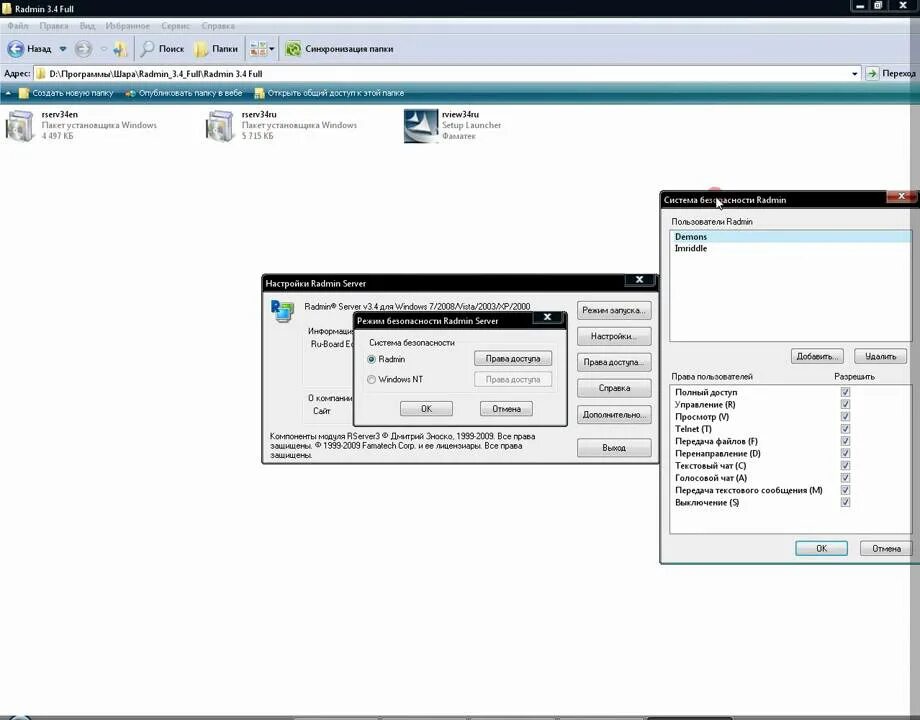
Task: Click Настройки button in Radmin Server window
Action: pos(614,336)
